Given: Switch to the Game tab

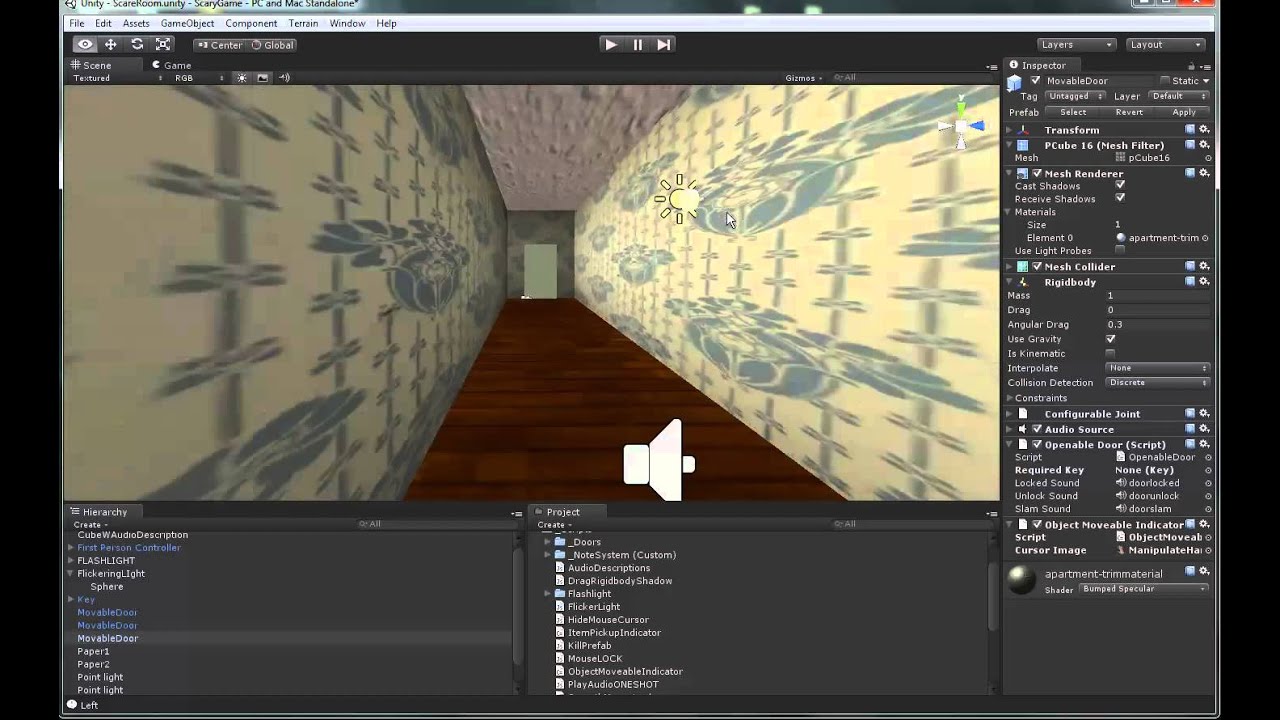Looking at the screenshot, I should 170,65.
